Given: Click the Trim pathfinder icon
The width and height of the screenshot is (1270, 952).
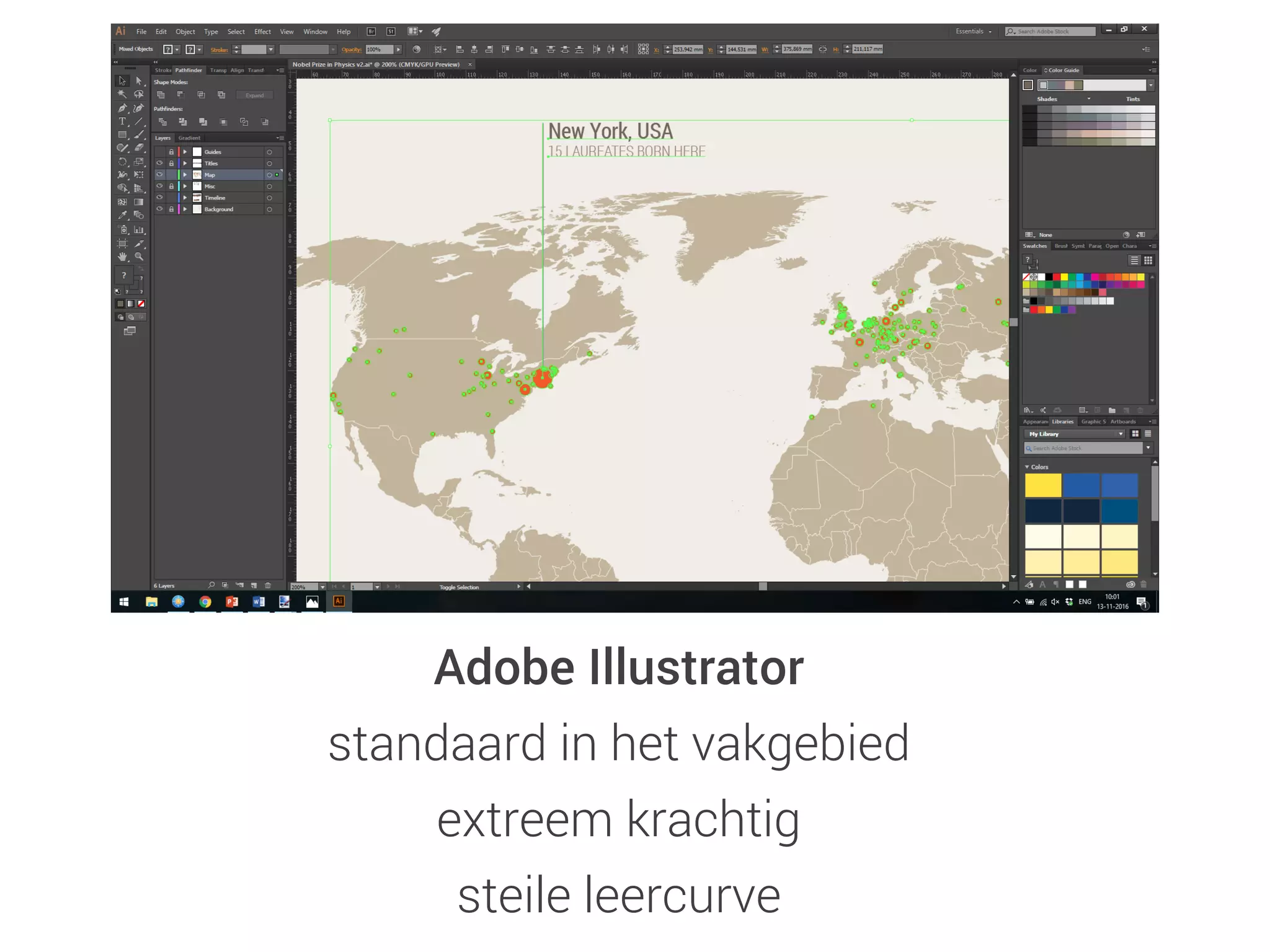Looking at the screenshot, I should (x=182, y=122).
